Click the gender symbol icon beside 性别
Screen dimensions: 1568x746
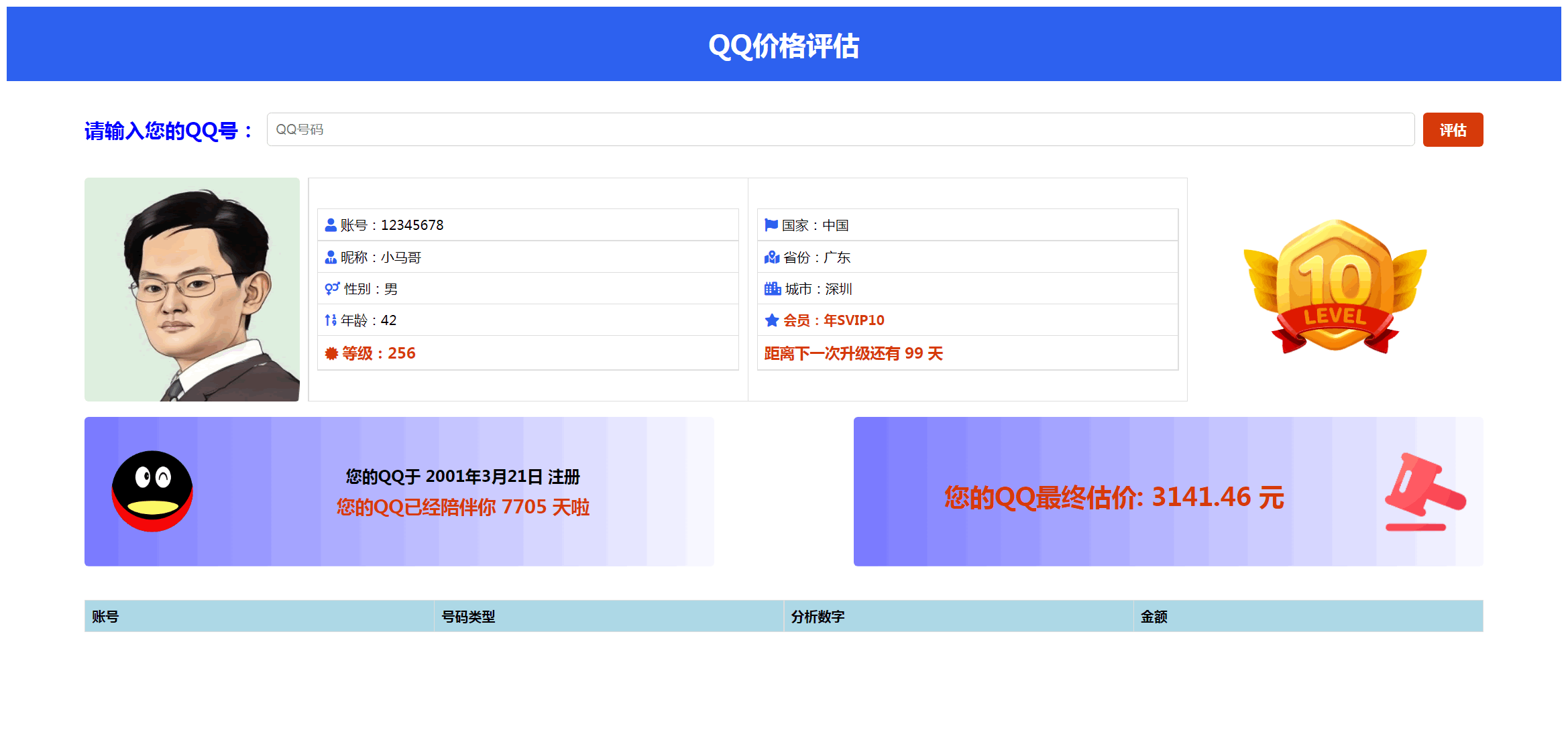[x=332, y=289]
